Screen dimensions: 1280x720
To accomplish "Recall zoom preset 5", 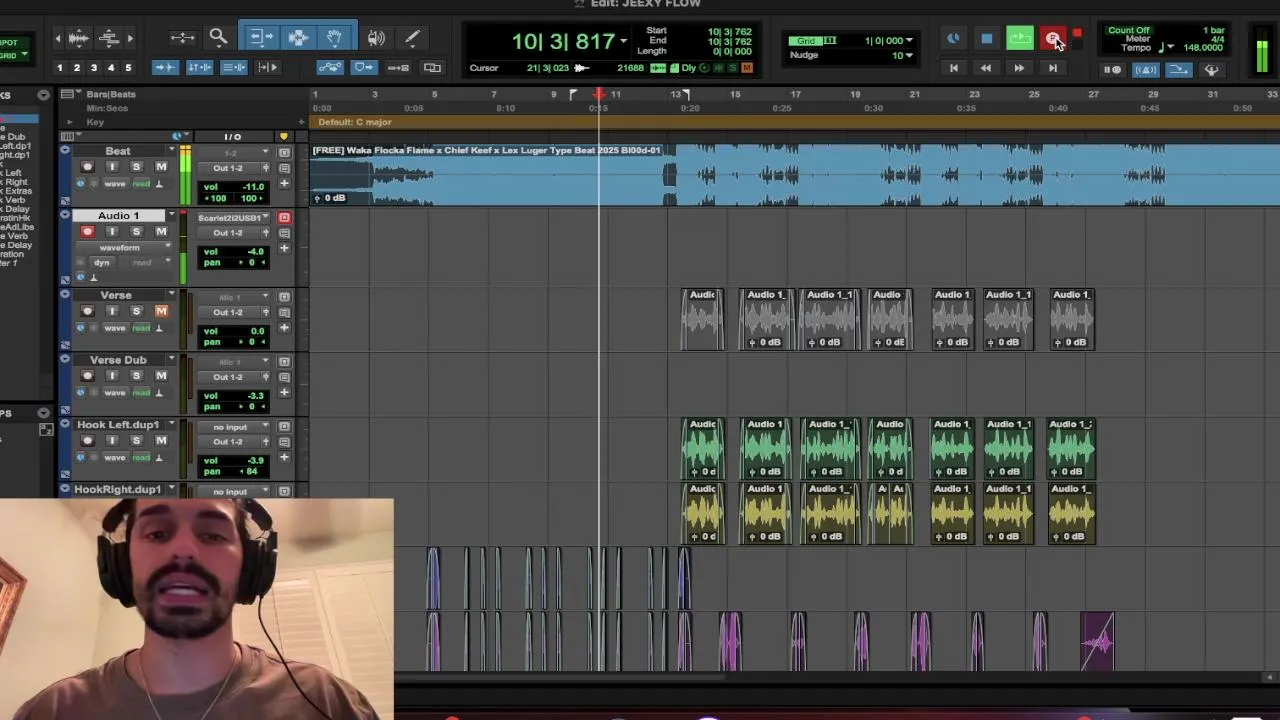I will 128,68.
